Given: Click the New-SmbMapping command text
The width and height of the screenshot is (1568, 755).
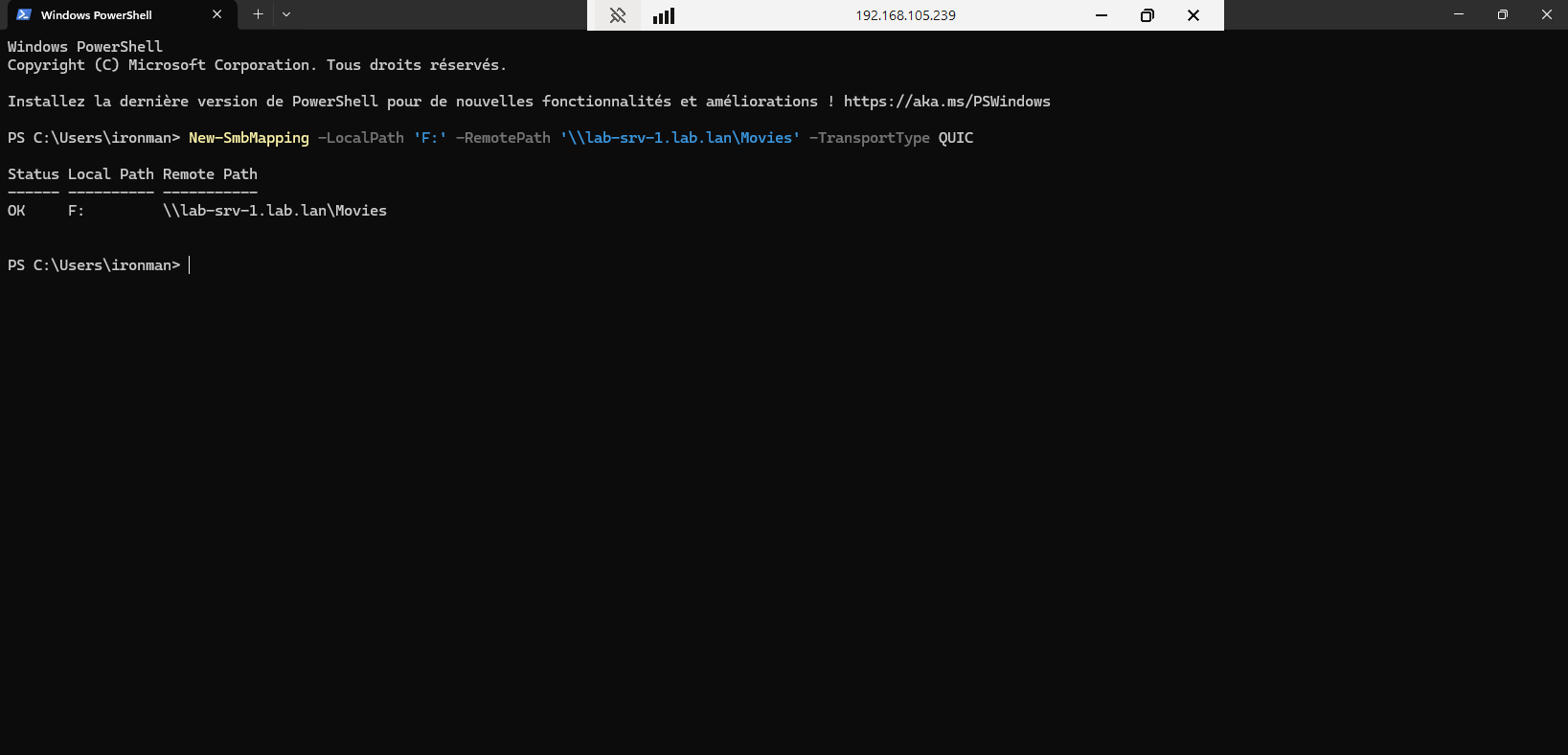Looking at the screenshot, I should 249,138.
